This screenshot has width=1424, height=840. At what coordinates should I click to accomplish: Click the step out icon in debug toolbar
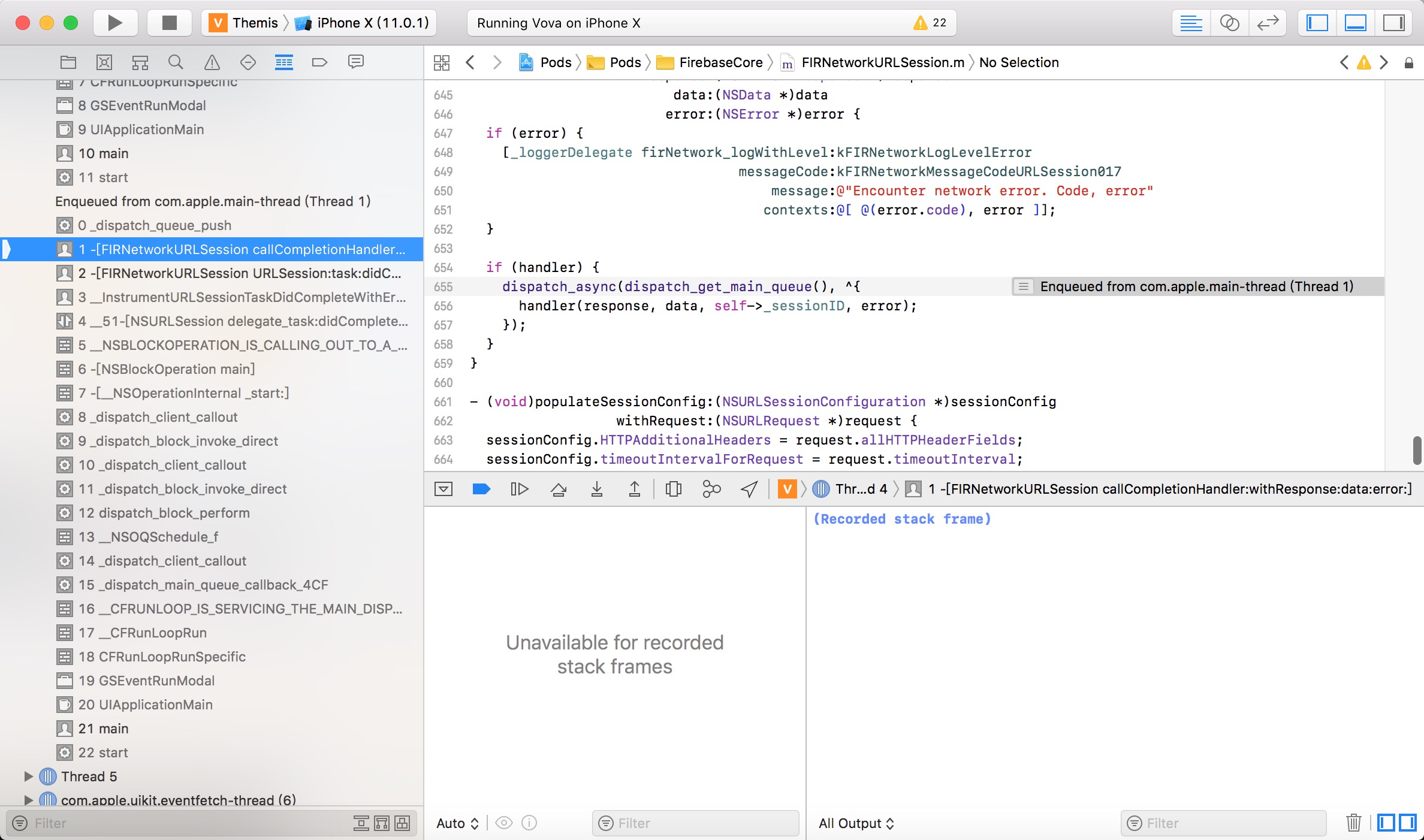[635, 489]
